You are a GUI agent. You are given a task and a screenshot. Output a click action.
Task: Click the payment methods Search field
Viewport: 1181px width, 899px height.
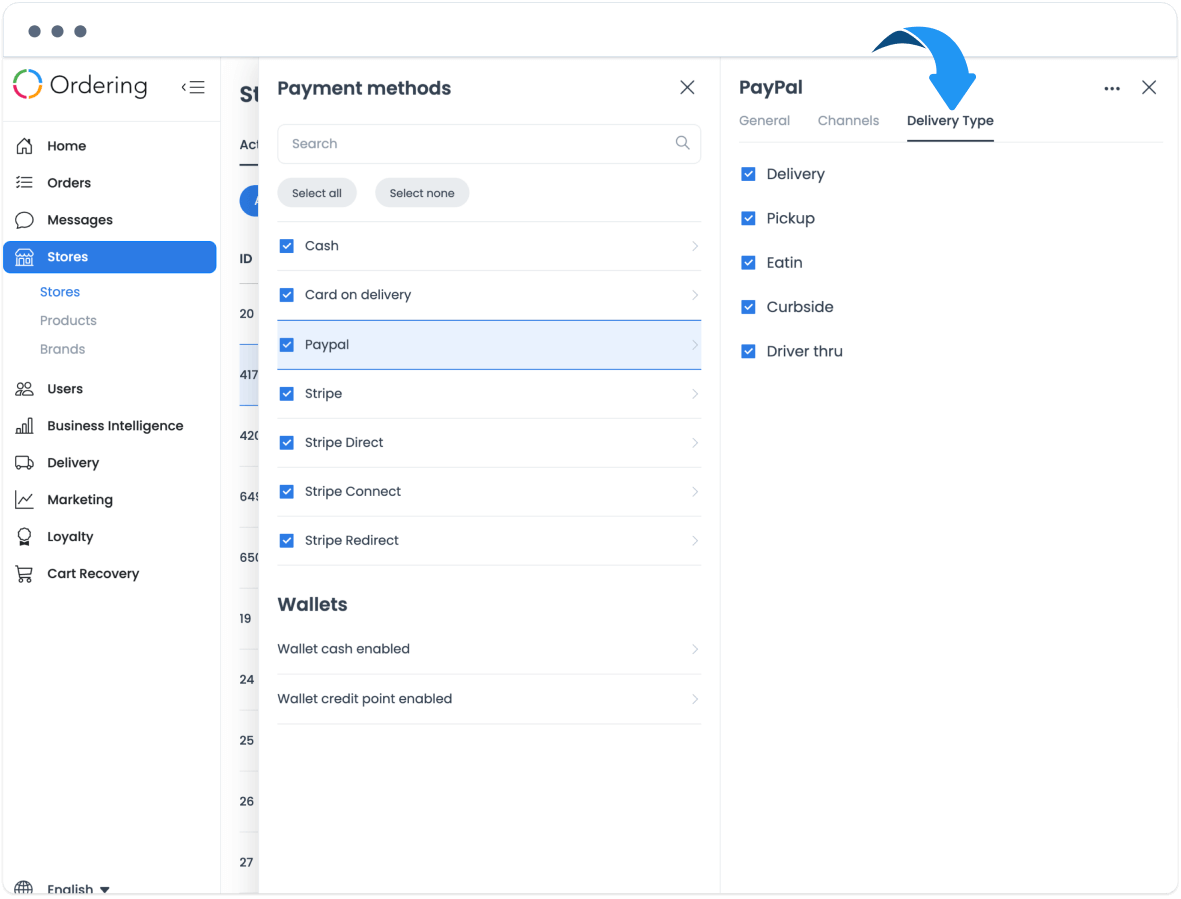pos(489,144)
